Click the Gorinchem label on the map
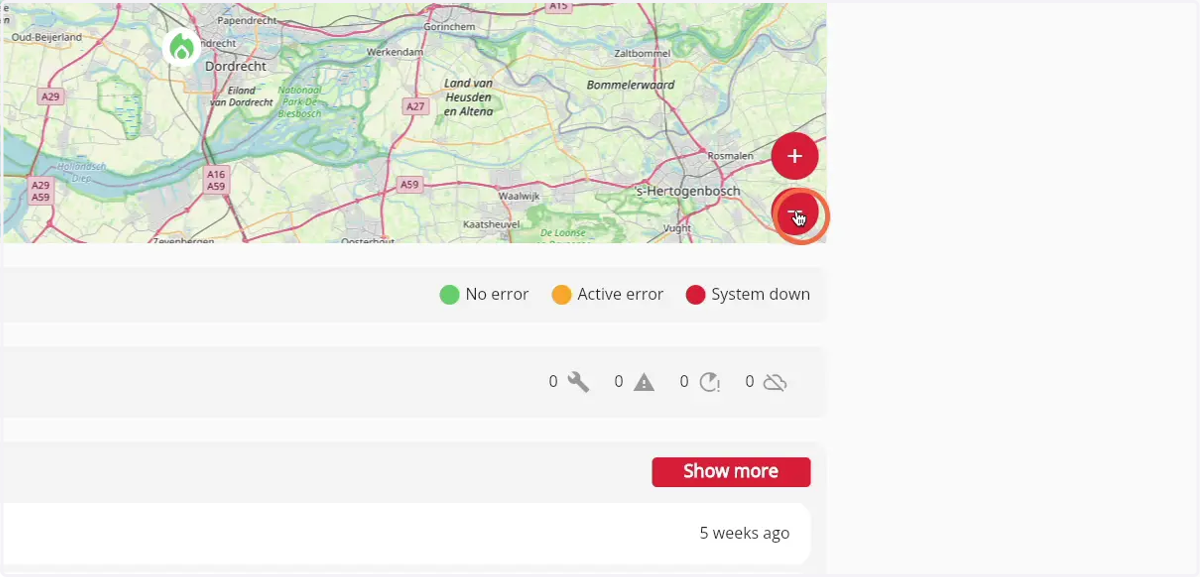This screenshot has width=1200, height=577. click(447, 27)
